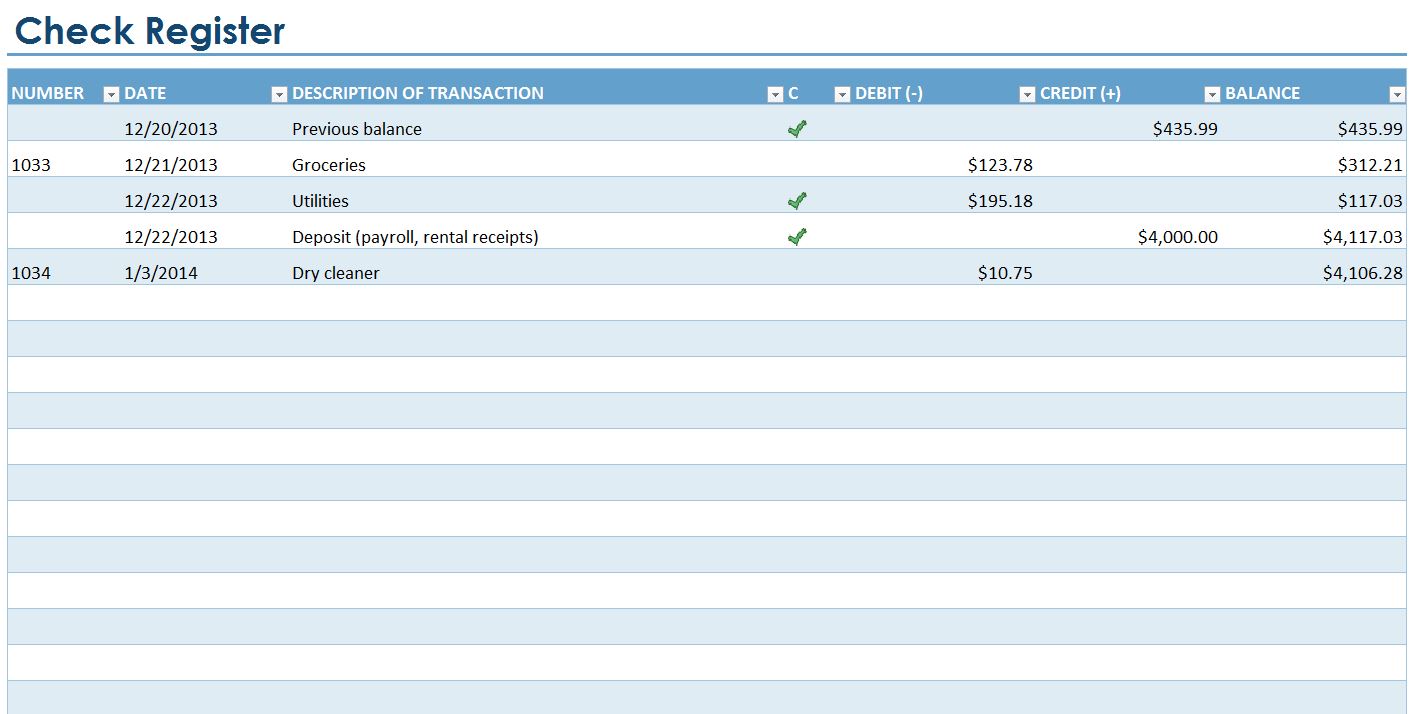The height and width of the screenshot is (714, 1415).
Task: Click the cleared checkmark on the Deposit row
Action: pos(796,236)
